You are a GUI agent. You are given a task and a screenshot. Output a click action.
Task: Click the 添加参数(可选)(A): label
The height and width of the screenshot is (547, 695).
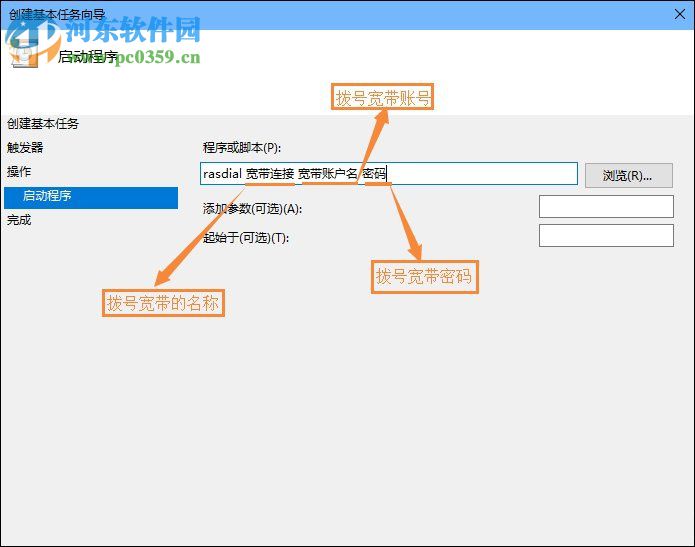coord(252,208)
